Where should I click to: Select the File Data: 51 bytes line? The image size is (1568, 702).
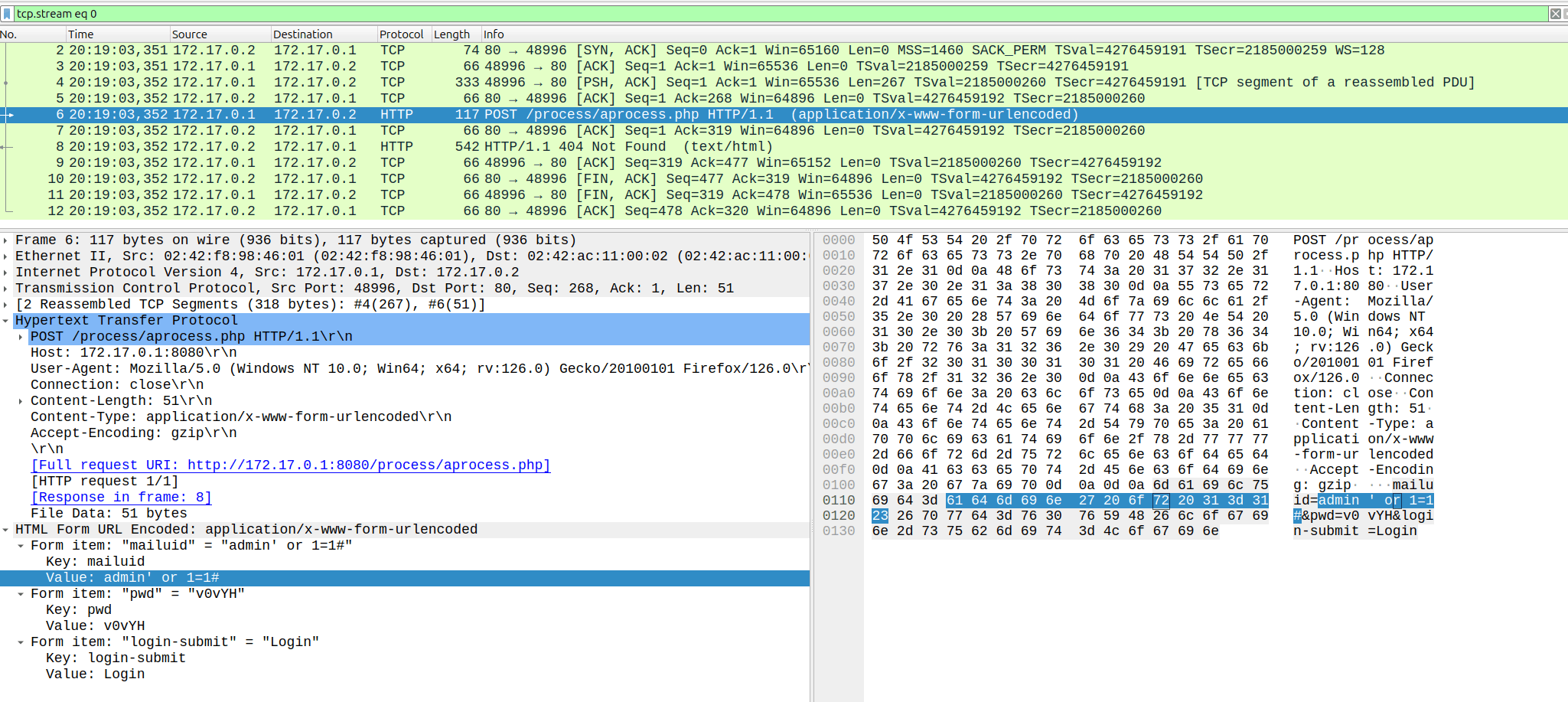[405, 514]
